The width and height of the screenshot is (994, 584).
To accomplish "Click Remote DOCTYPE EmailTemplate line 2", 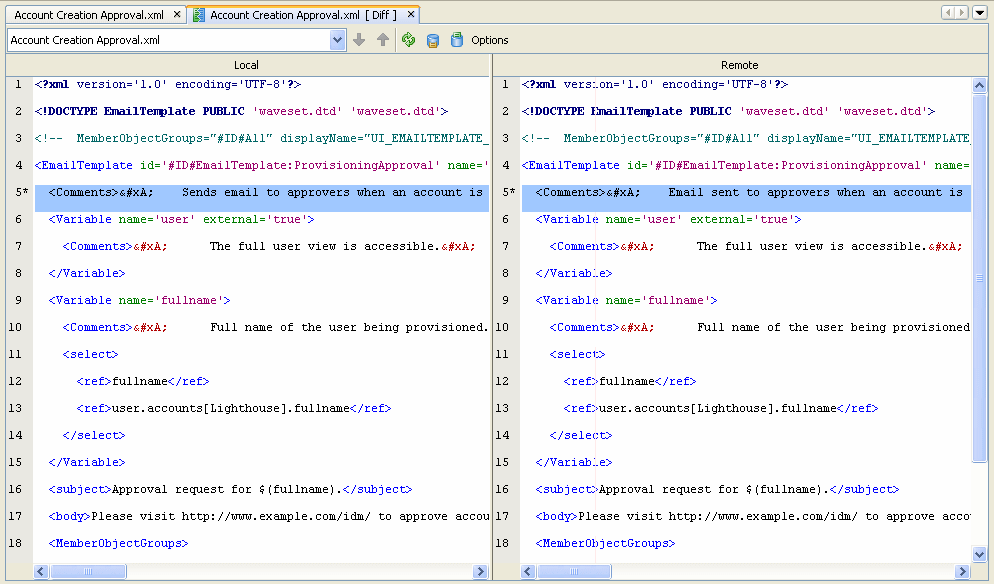I will [x=728, y=111].
